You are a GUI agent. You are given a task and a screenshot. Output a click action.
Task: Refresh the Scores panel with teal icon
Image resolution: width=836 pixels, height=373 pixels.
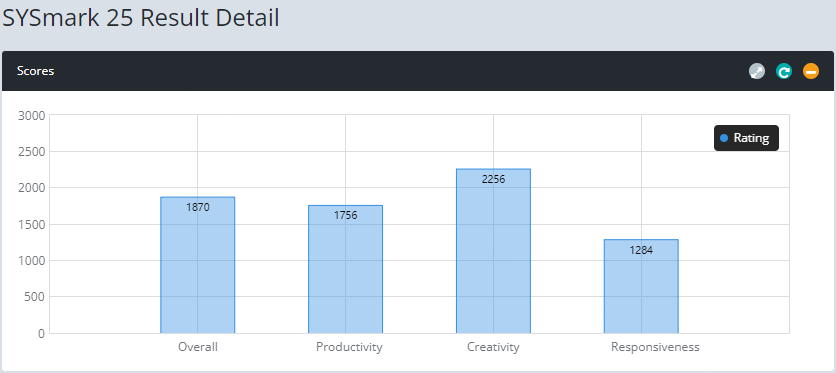[784, 71]
